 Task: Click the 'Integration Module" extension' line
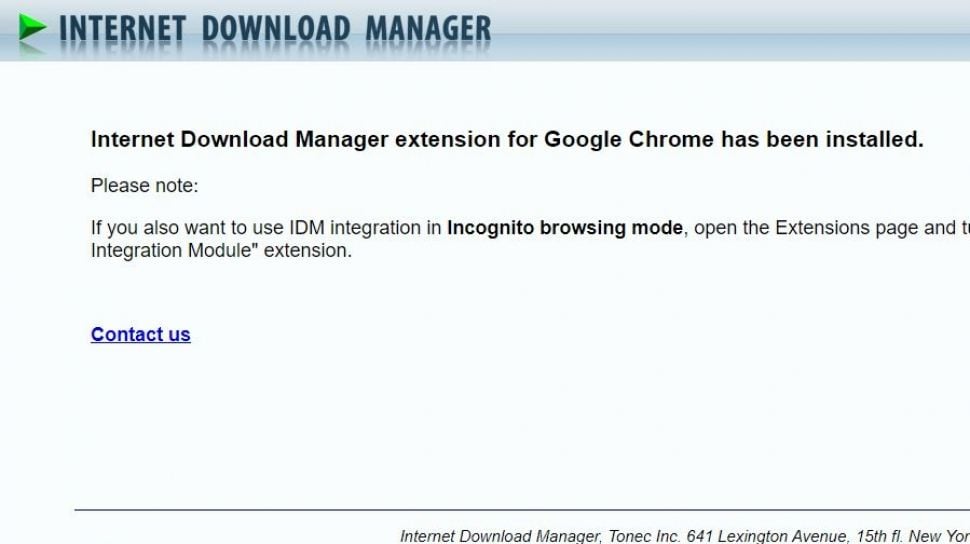point(221,251)
